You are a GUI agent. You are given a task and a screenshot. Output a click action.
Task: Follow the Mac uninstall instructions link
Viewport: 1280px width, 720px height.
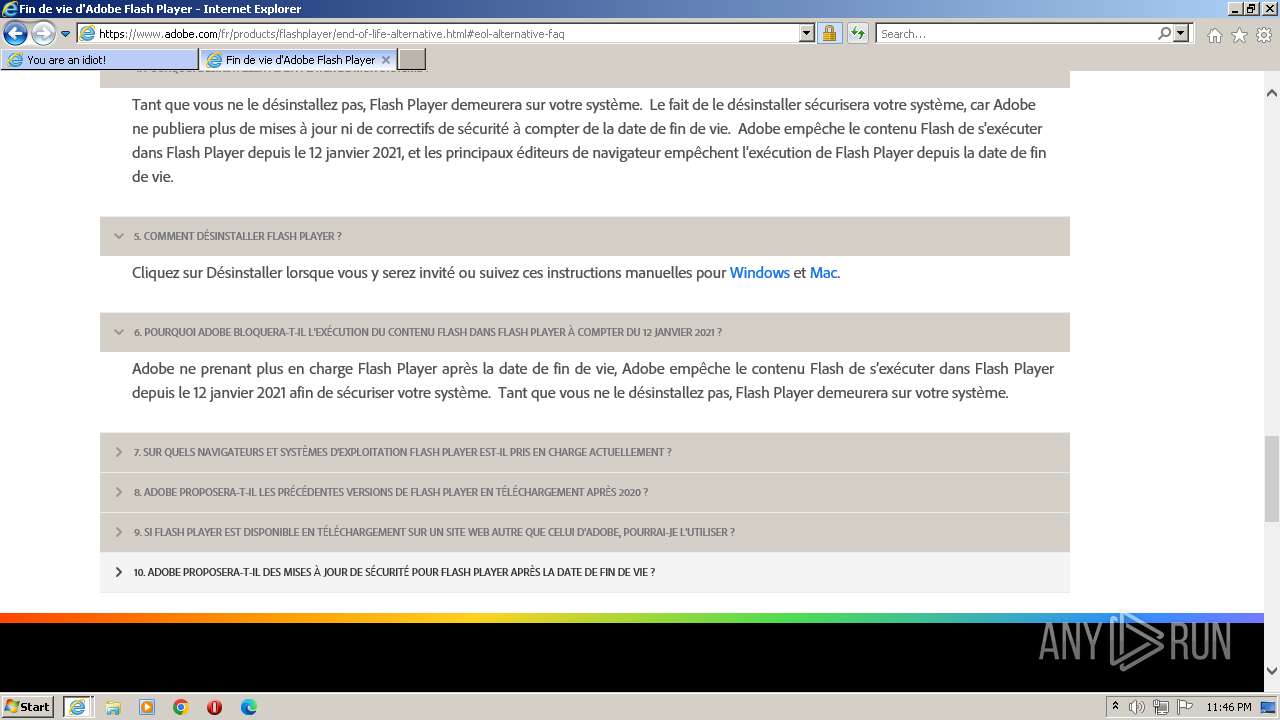pyautogui.click(x=823, y=273)
